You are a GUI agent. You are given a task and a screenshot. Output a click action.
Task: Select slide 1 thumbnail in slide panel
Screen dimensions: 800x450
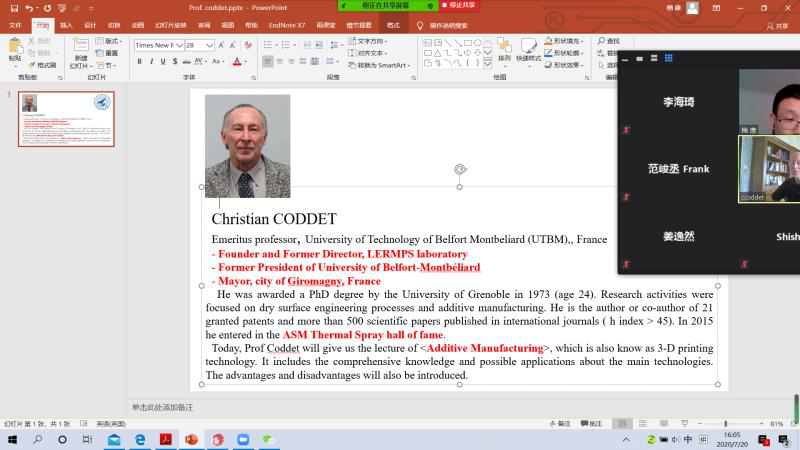[x=67, y=119]
